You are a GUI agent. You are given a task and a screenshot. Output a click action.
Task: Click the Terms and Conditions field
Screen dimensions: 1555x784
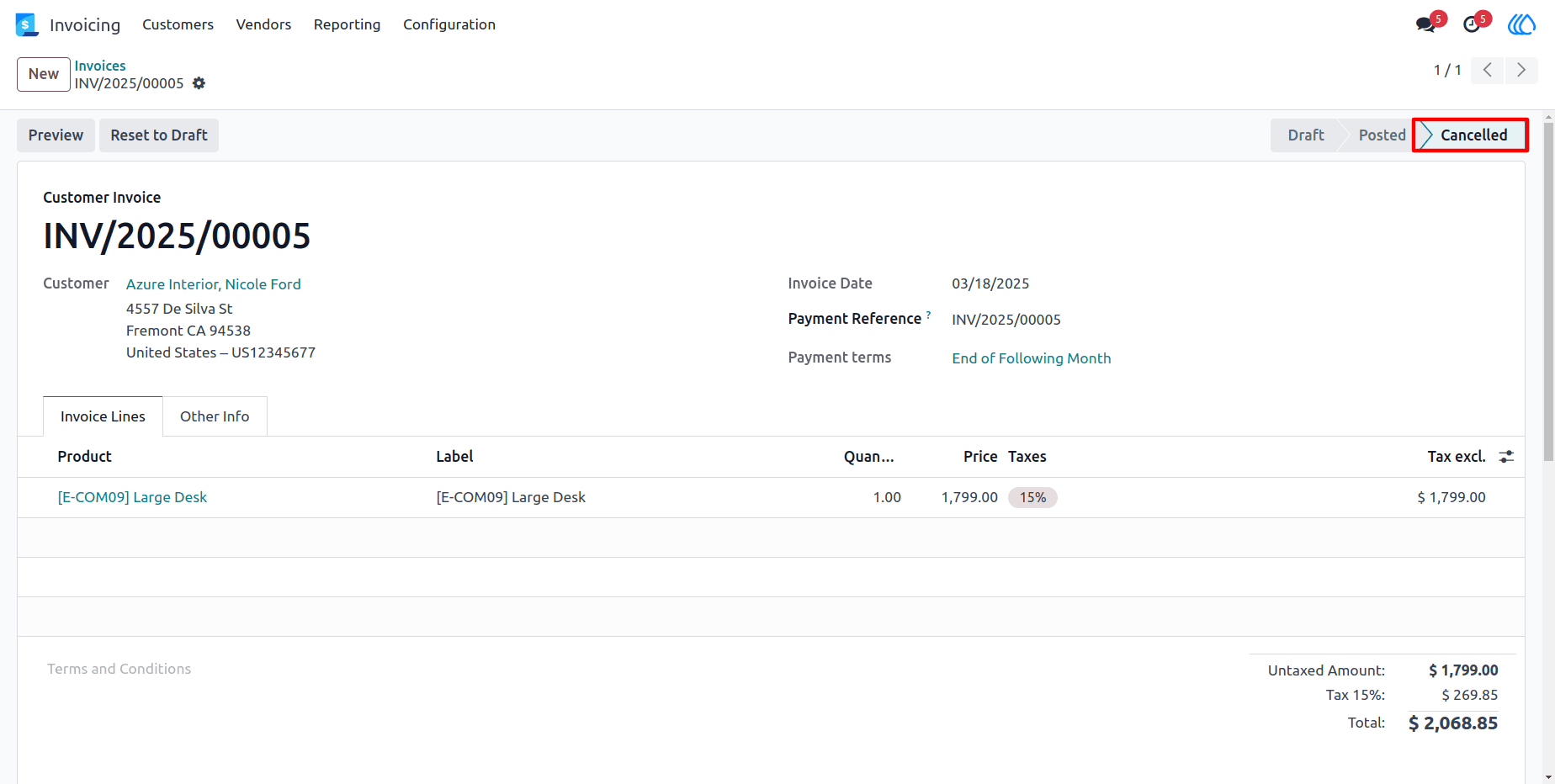(119, 669)
